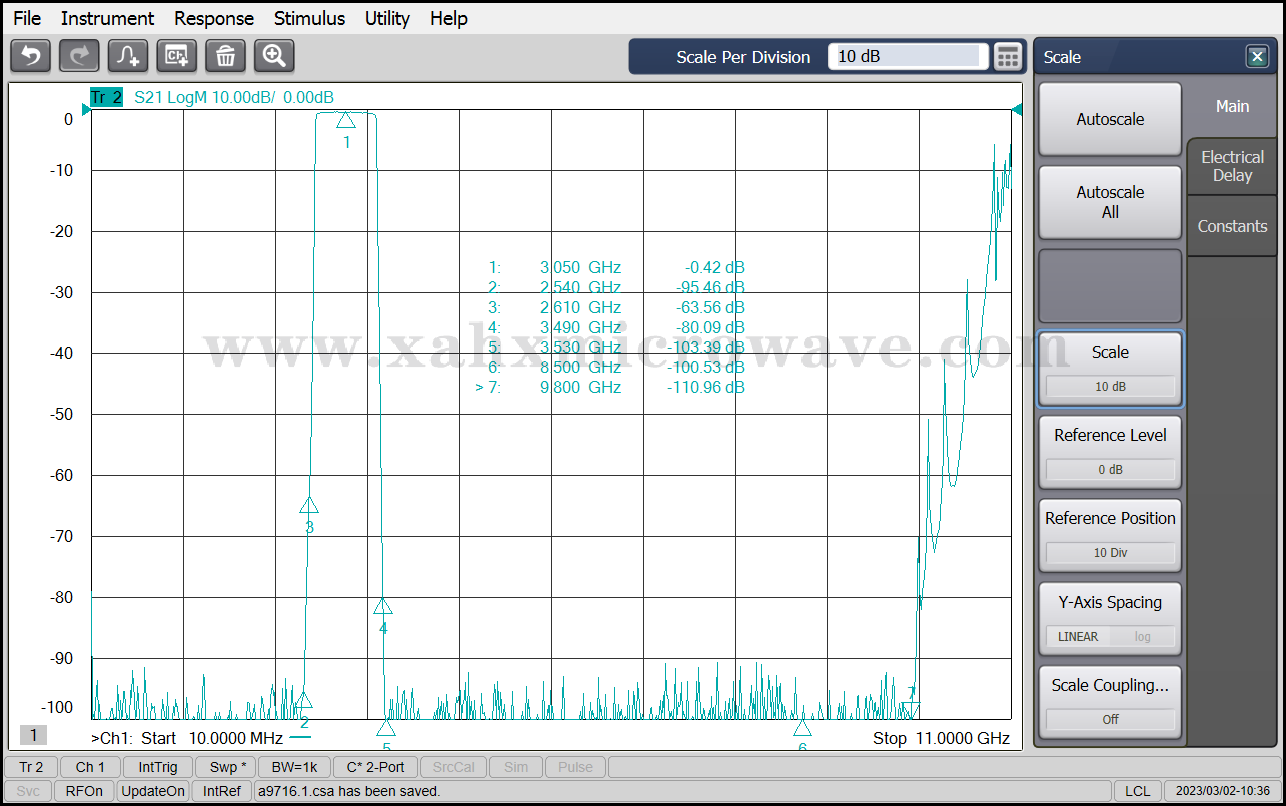Click the Stop 11.0000 GHz label
Screen dimensions: 1286x806
[941, 739]
